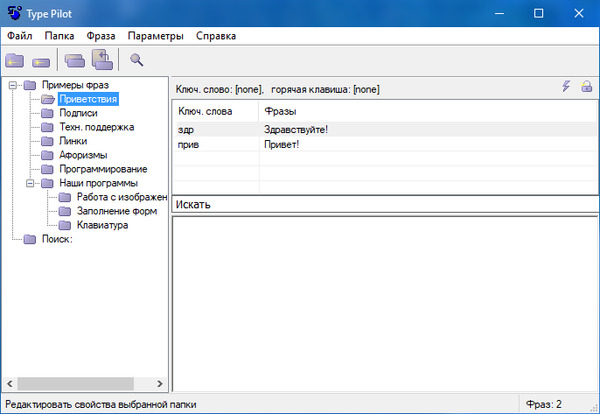Collapse the Примеры фраз tree node
The width and height of the screenshot is (600, 414).
[x=13, y=85]
